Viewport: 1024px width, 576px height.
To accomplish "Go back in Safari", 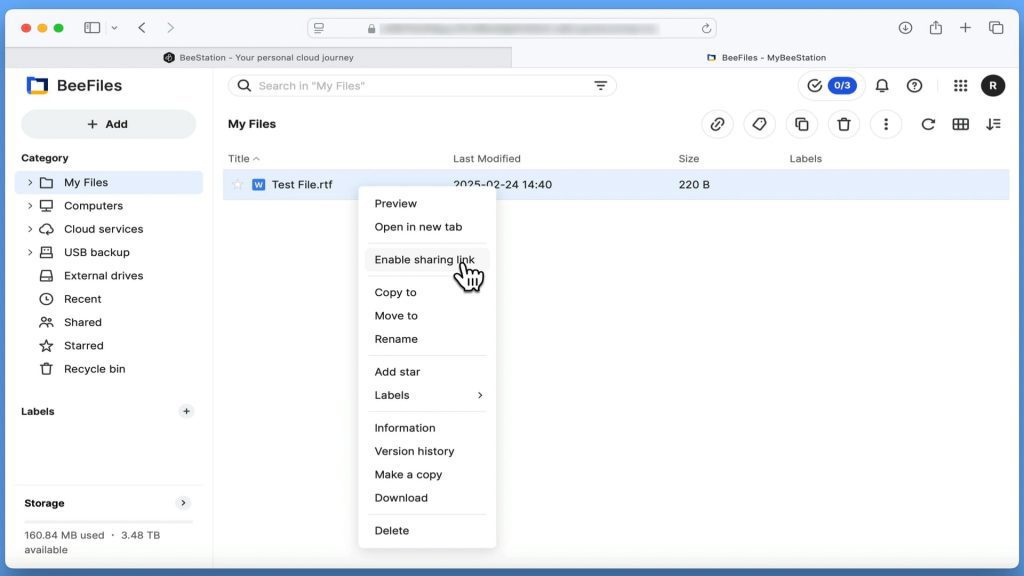I will point(142,27).
